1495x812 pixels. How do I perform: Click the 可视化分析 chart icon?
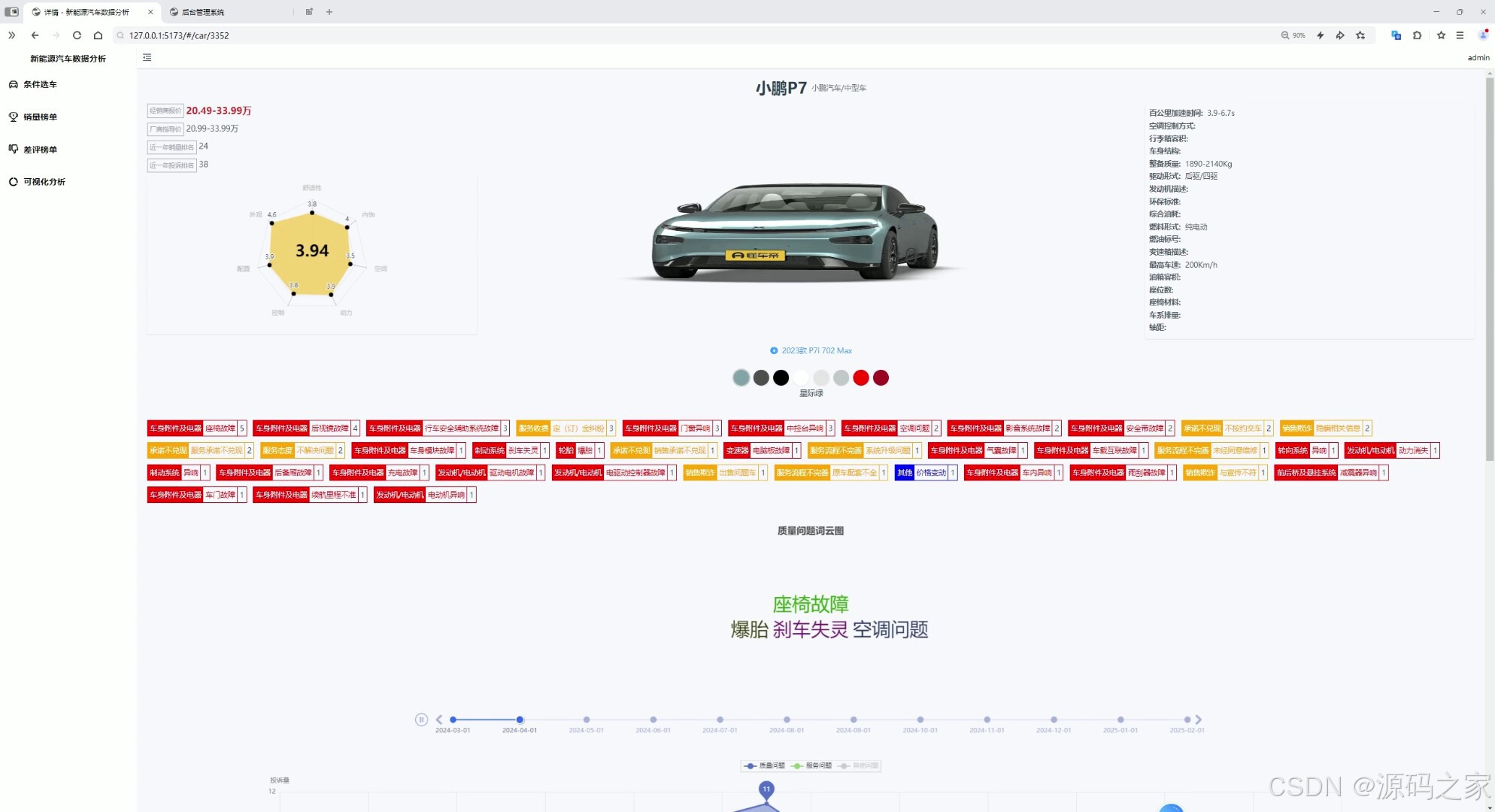point(13,181)
